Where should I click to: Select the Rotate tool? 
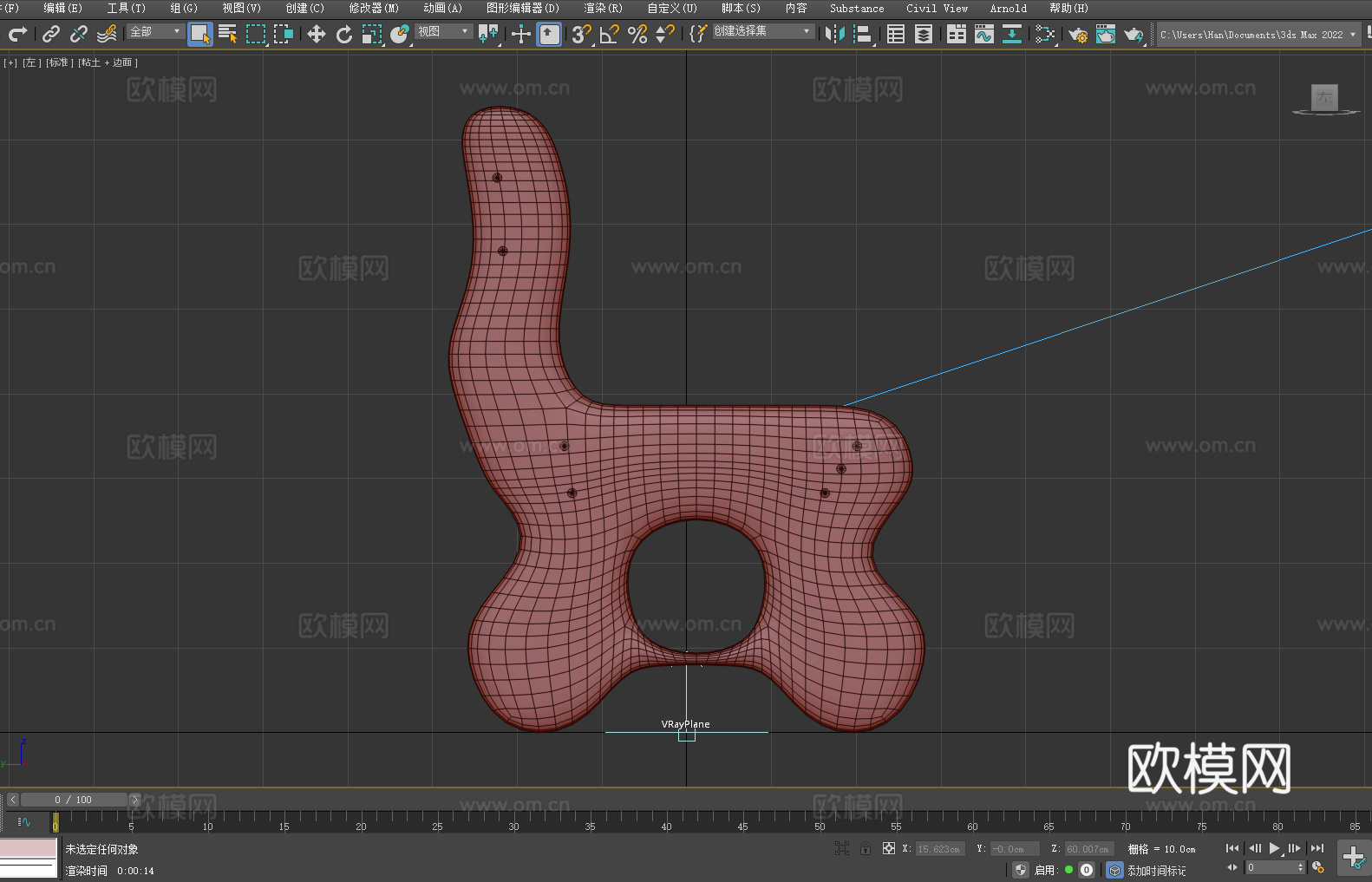point(344,34)
